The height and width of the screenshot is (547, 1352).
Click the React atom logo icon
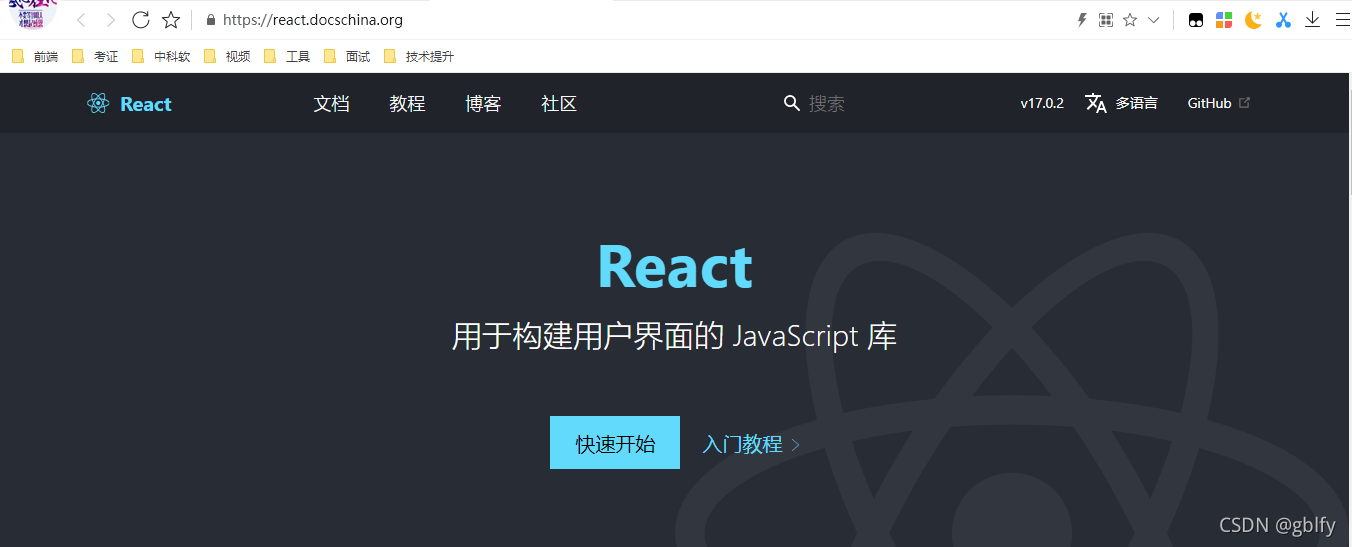coord(98,104)
